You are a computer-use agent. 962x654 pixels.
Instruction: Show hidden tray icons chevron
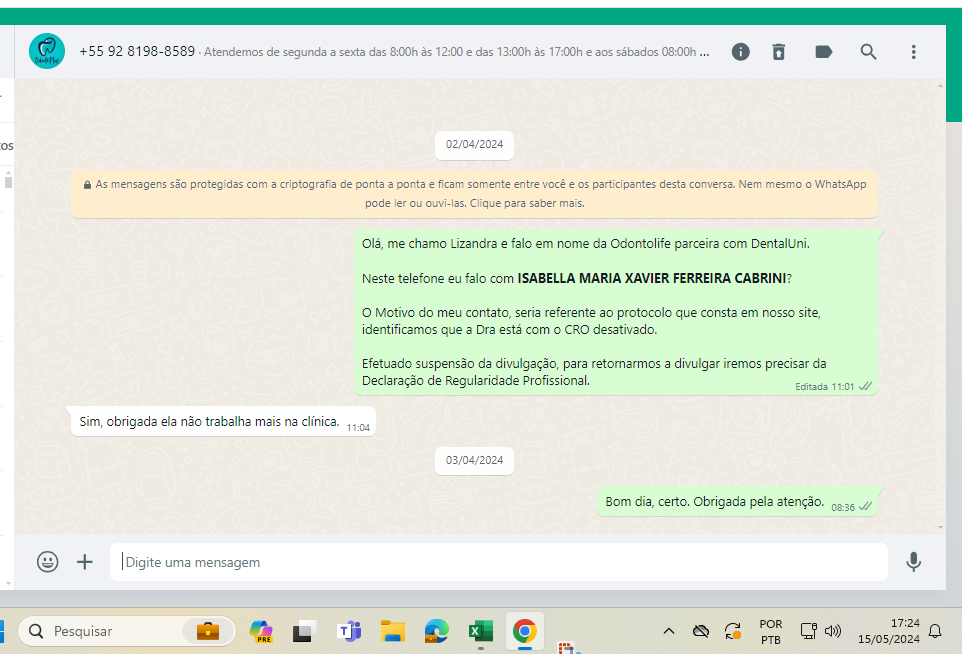tap(669, 631)
